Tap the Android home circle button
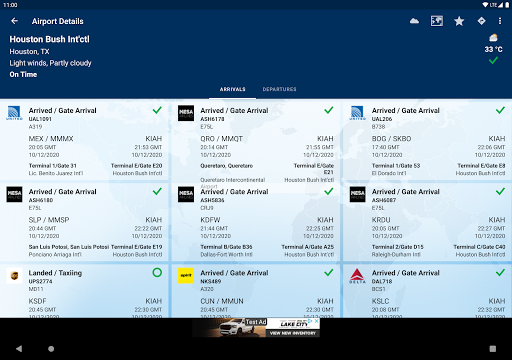 [x=51, y=349]
